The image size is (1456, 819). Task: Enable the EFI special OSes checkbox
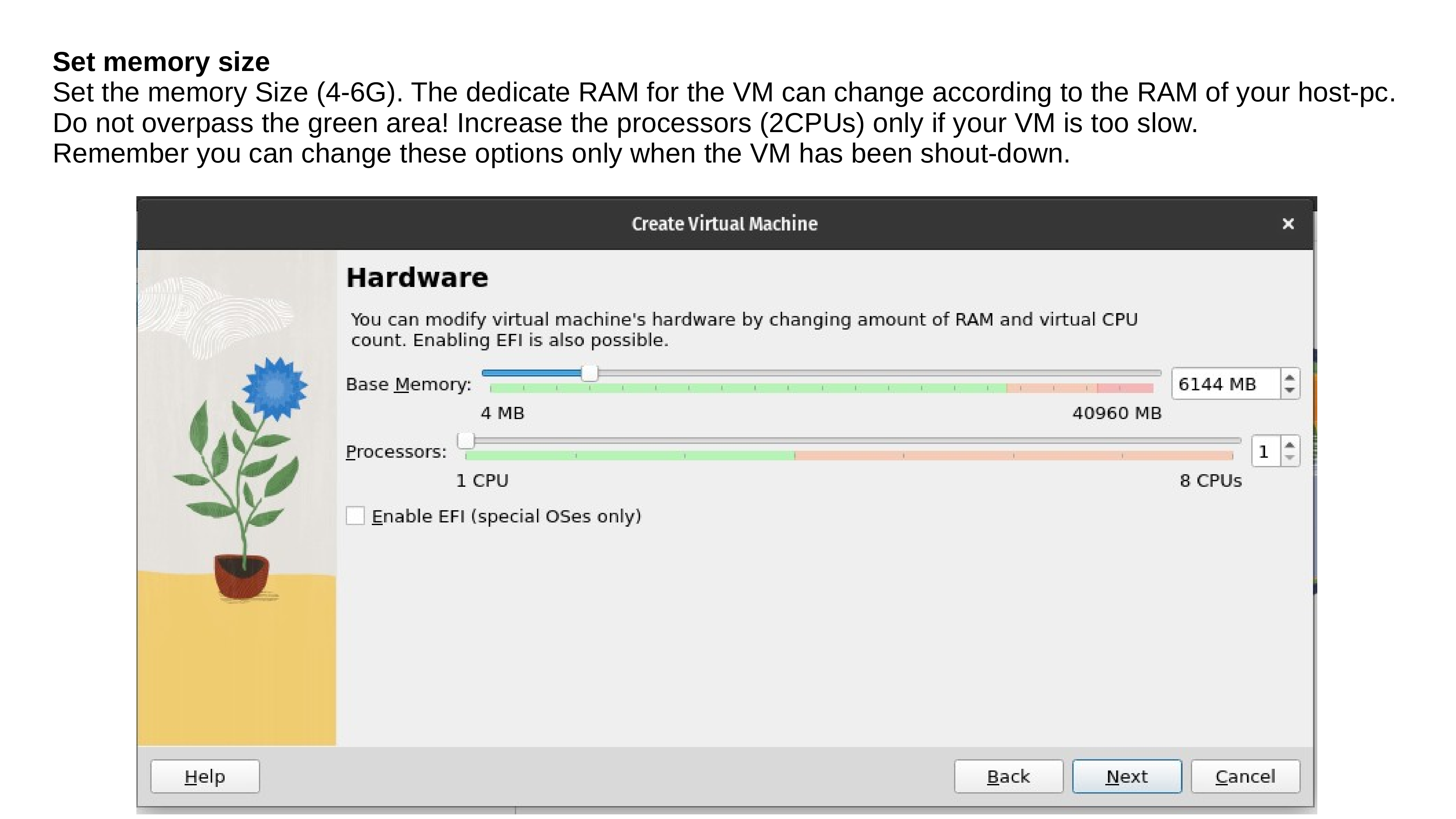click(x=355, y=516)
